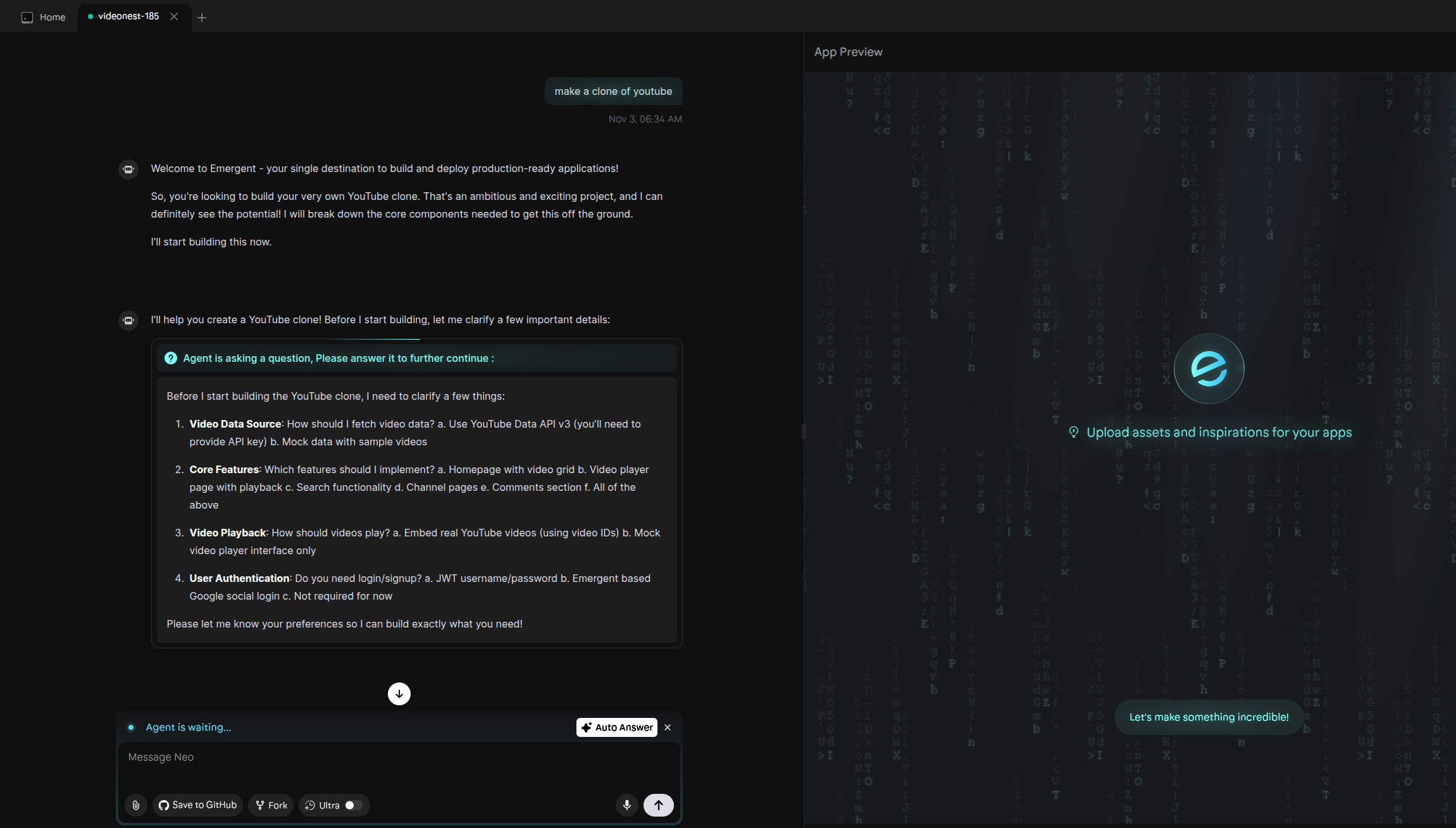Click the make a clone of youtube message bubble

point(613,91)
